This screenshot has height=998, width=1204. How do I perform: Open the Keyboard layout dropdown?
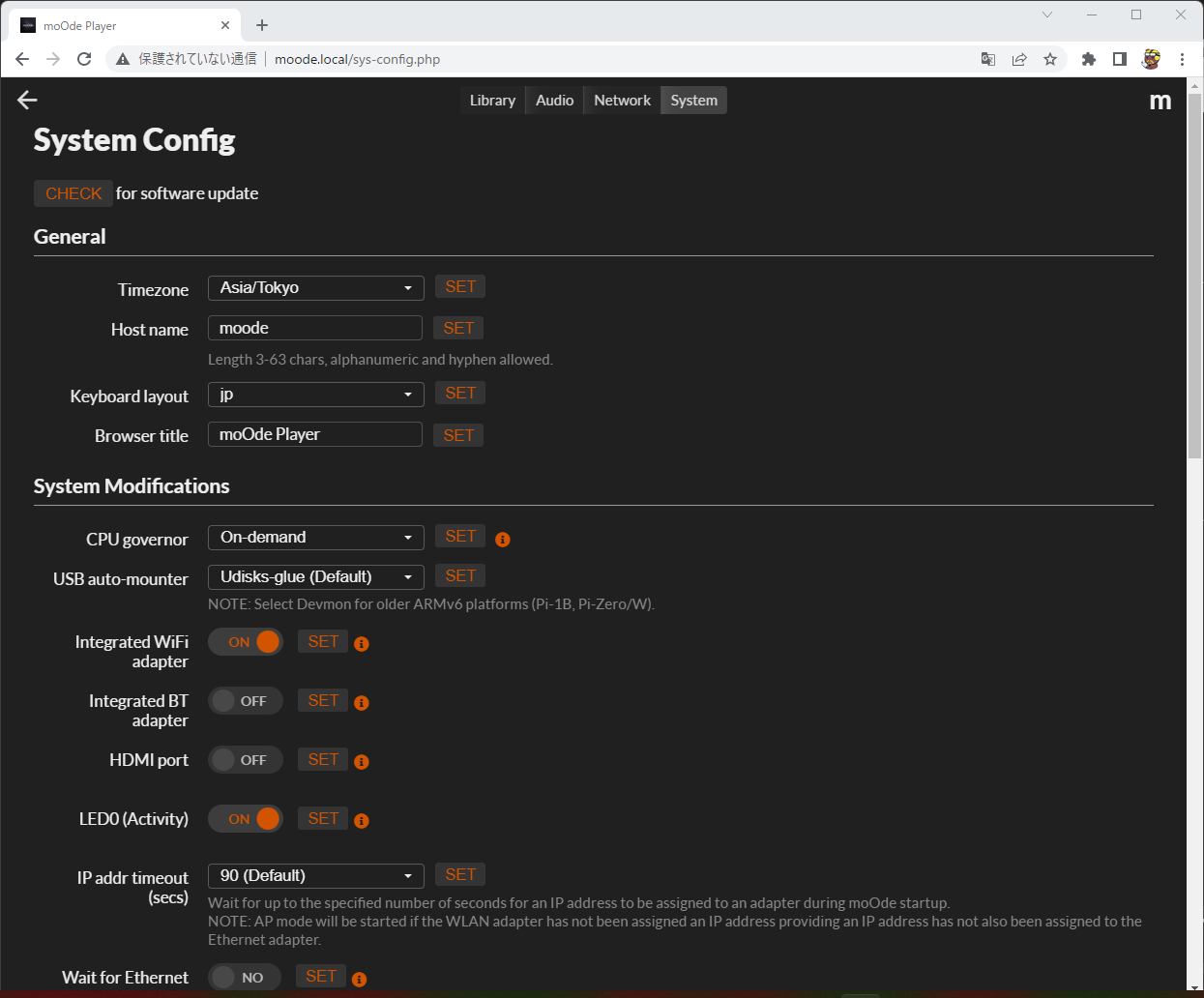(x=316, y=395)
